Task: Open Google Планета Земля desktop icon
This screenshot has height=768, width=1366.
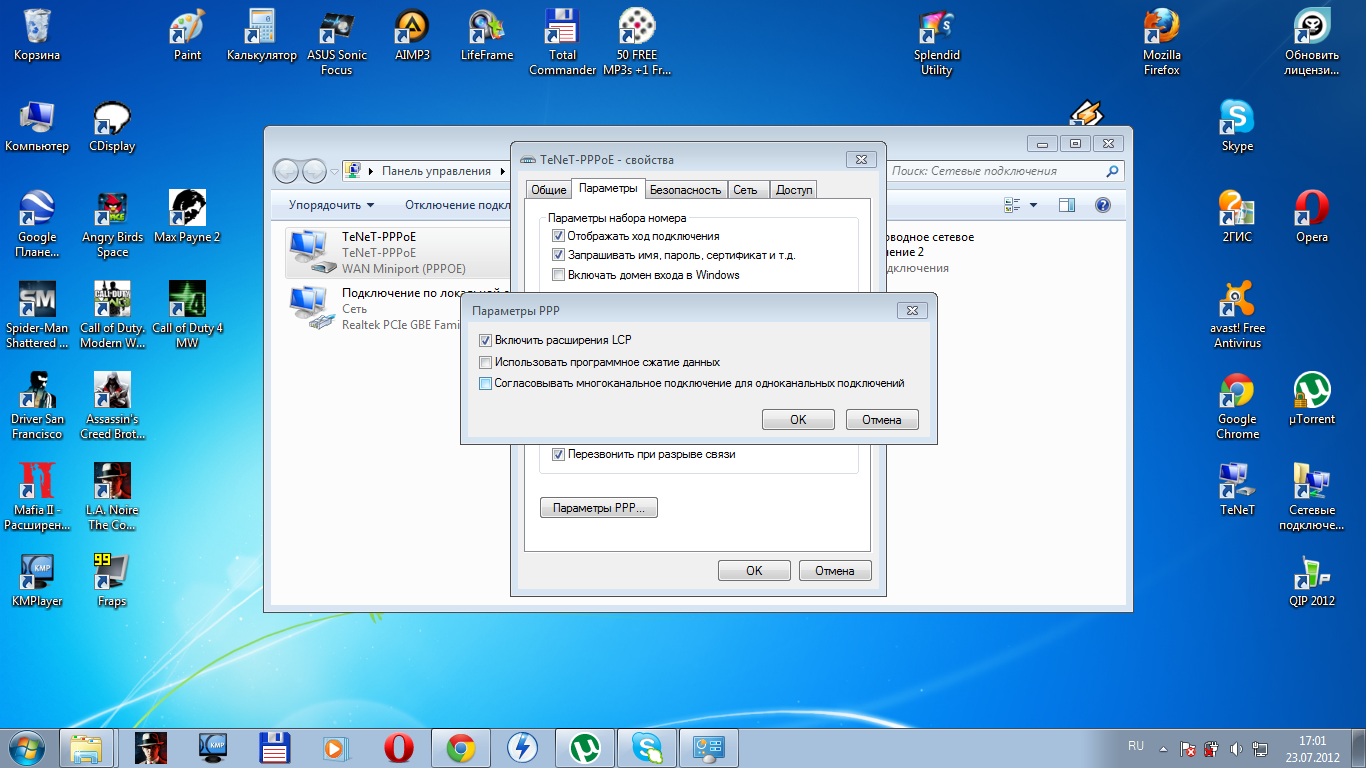Action: pyautogui.click(x=37, y=224)
